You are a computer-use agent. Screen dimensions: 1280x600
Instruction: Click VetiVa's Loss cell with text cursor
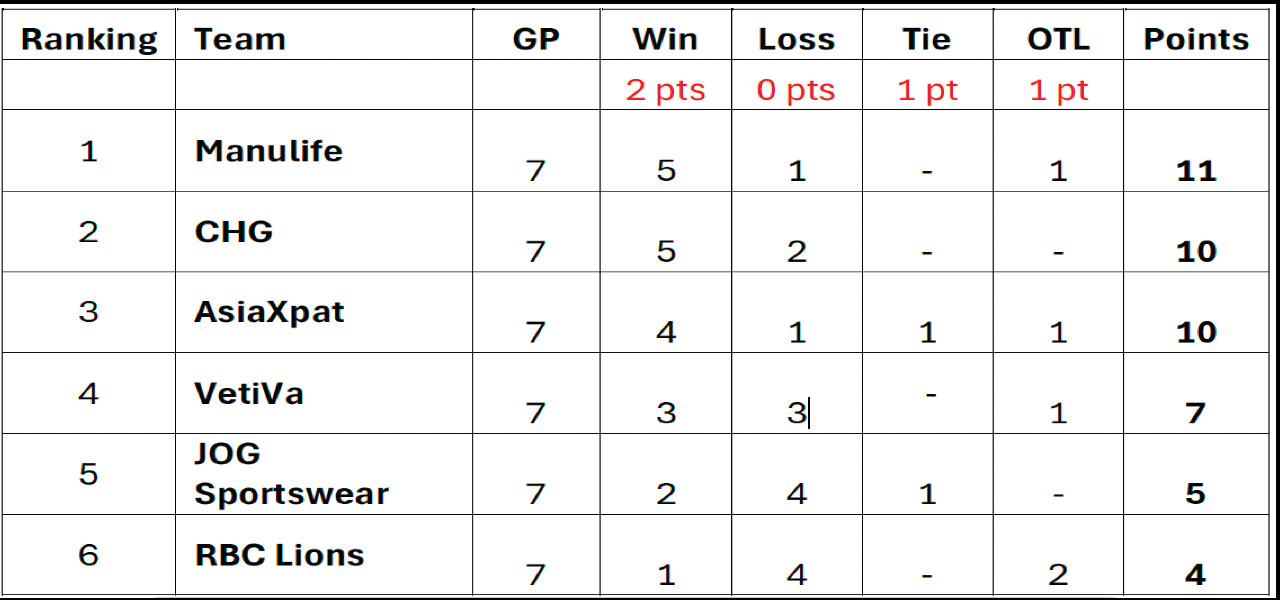[796, 413]
